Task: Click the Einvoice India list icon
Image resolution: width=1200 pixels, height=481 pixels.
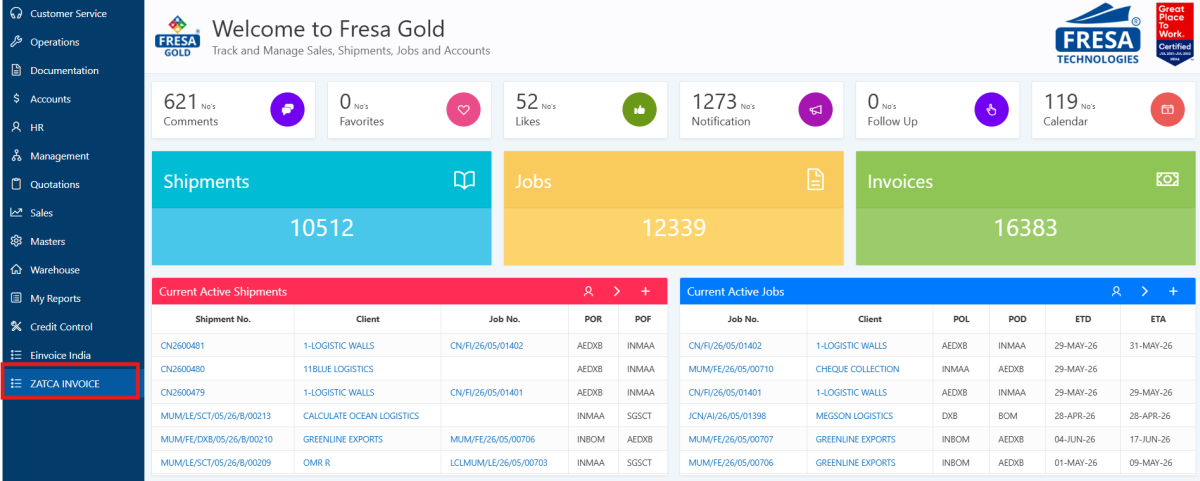Action: (x=16, y=355)
